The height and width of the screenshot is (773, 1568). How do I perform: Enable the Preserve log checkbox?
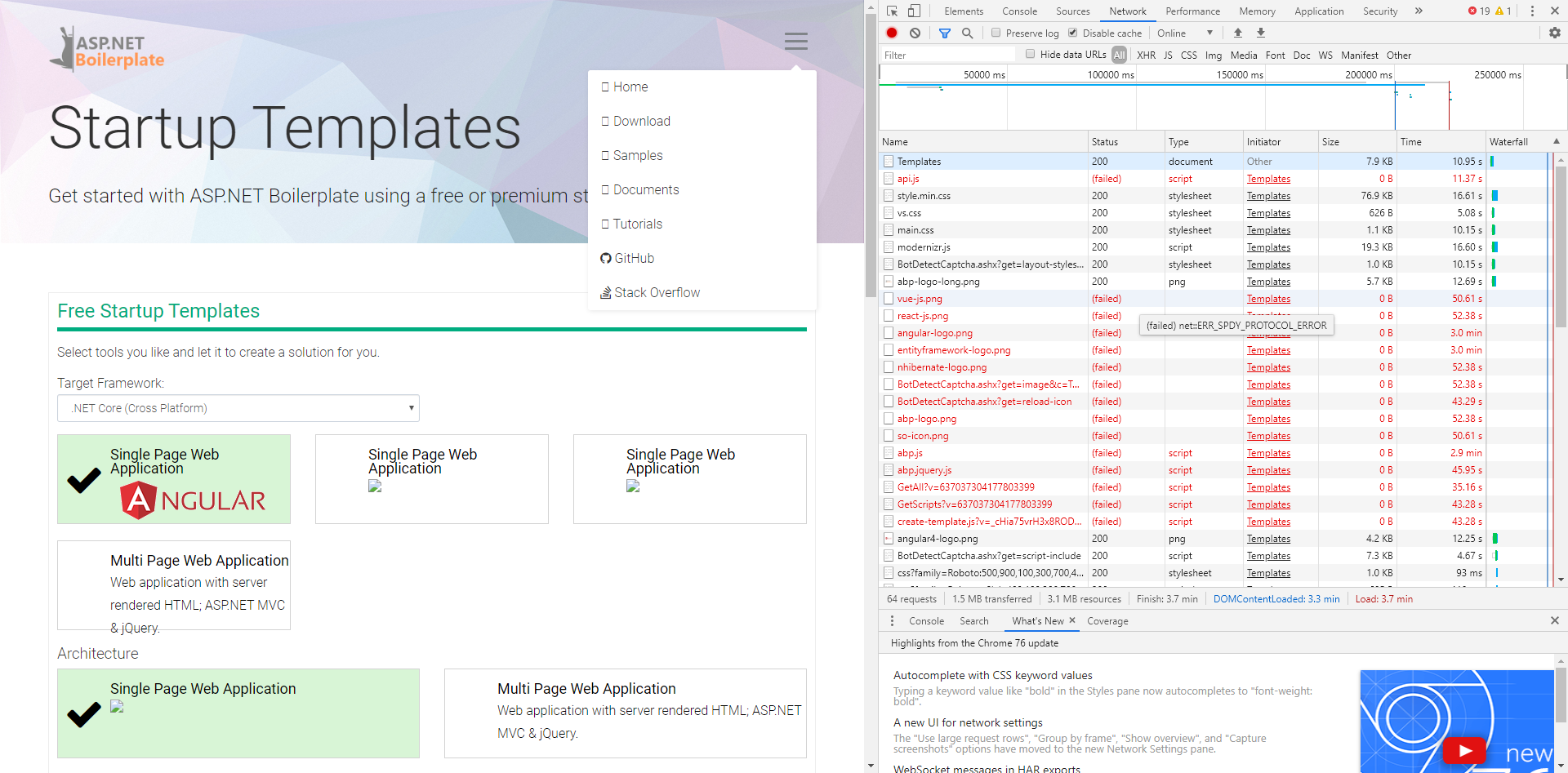[x=996, y=33]
